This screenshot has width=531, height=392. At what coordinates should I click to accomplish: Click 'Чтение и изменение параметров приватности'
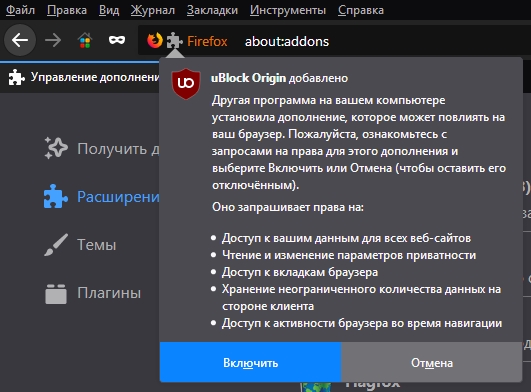coord(349,255)
